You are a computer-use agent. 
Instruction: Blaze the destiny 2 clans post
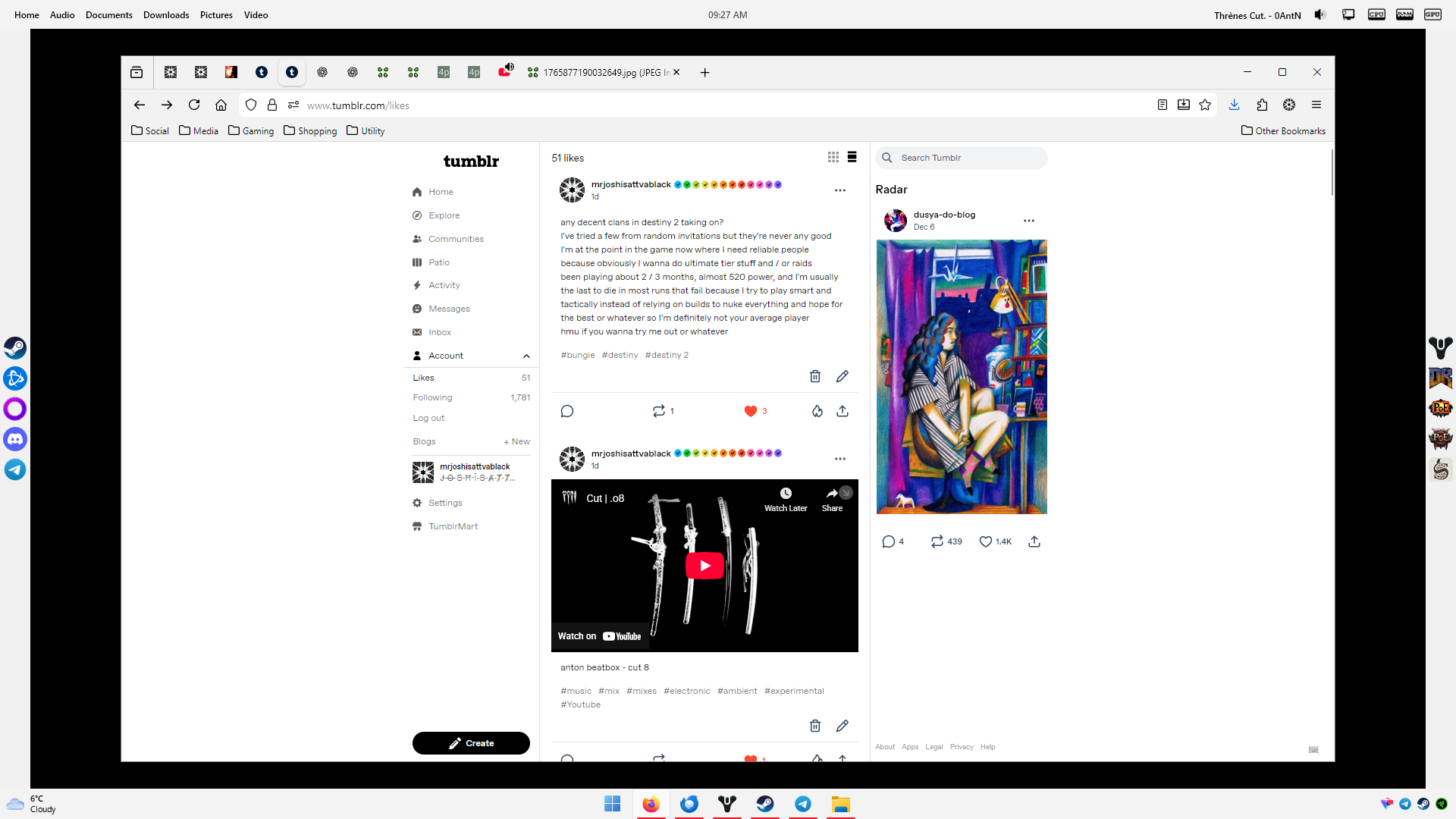[x=817, y=411]
